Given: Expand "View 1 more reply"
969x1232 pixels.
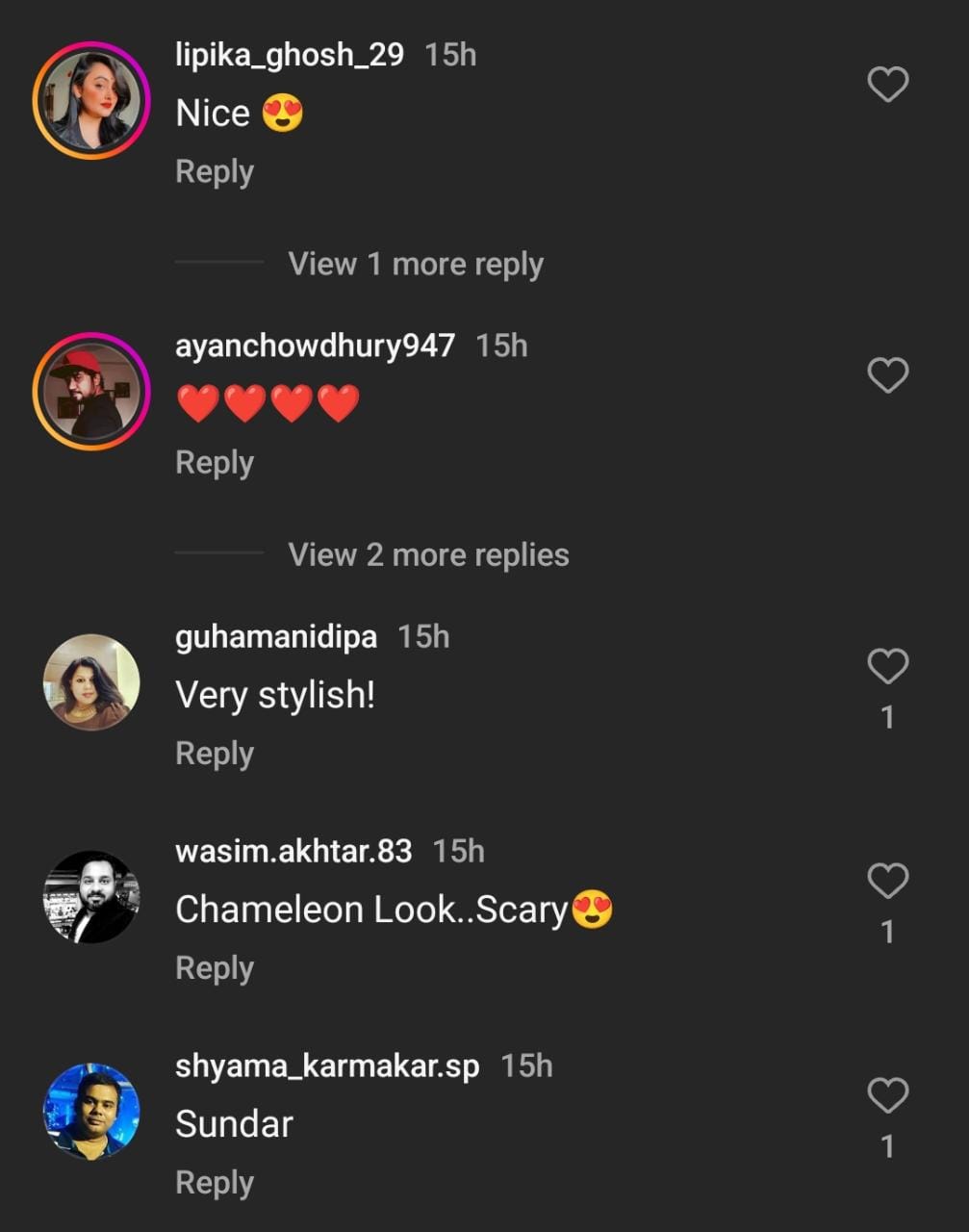Looking at the screenshot, I should pyautogui.click(x=415, y=264).
